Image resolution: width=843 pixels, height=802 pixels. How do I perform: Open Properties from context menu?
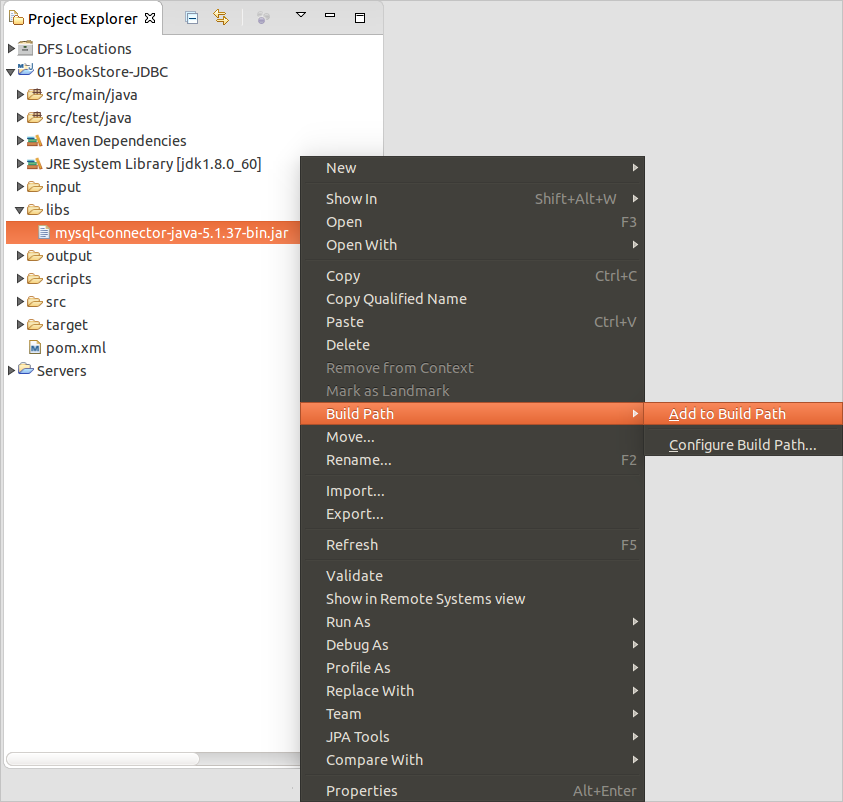473,791
